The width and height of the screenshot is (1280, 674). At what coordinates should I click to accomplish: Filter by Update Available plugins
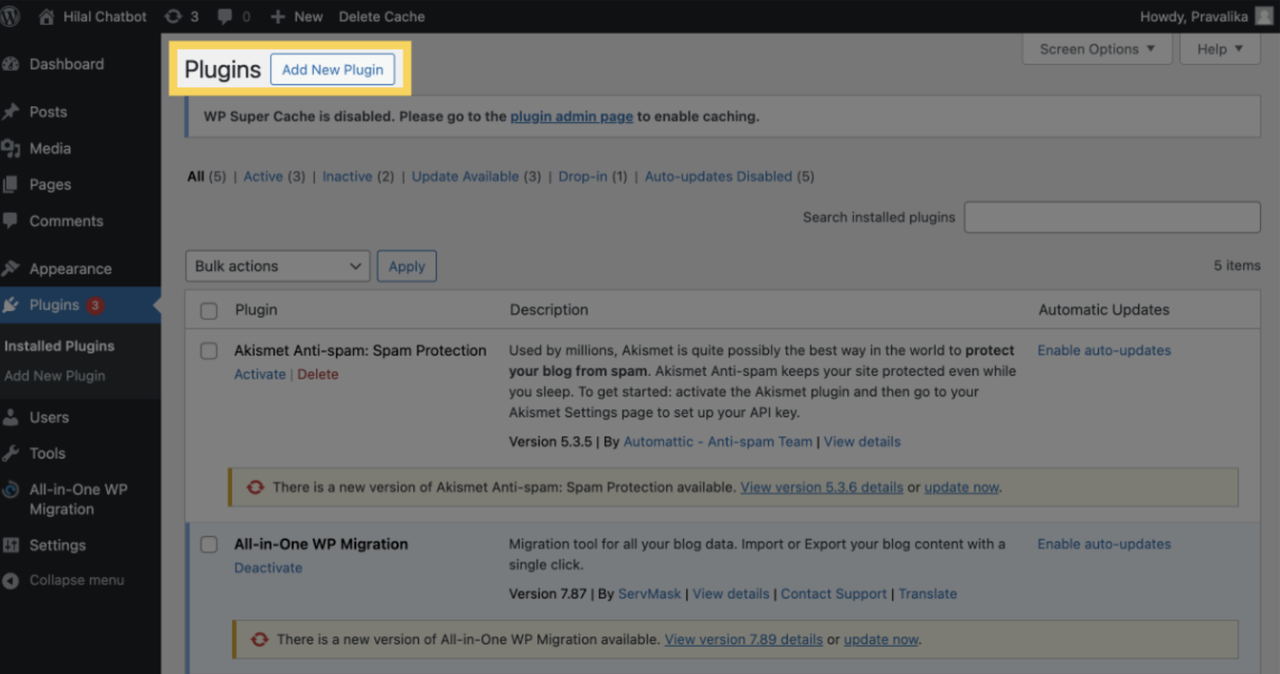(465, 176)
